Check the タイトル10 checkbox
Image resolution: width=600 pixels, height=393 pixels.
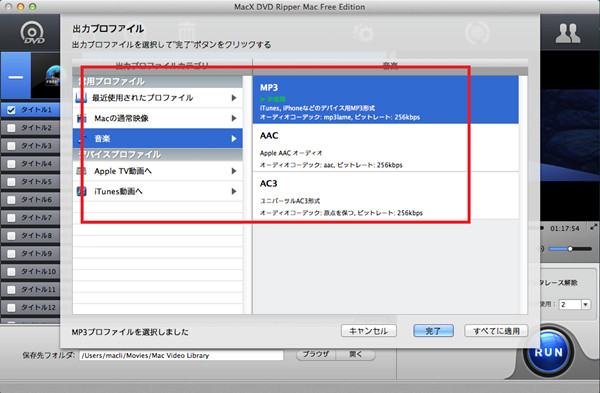[x=11, y=272]
